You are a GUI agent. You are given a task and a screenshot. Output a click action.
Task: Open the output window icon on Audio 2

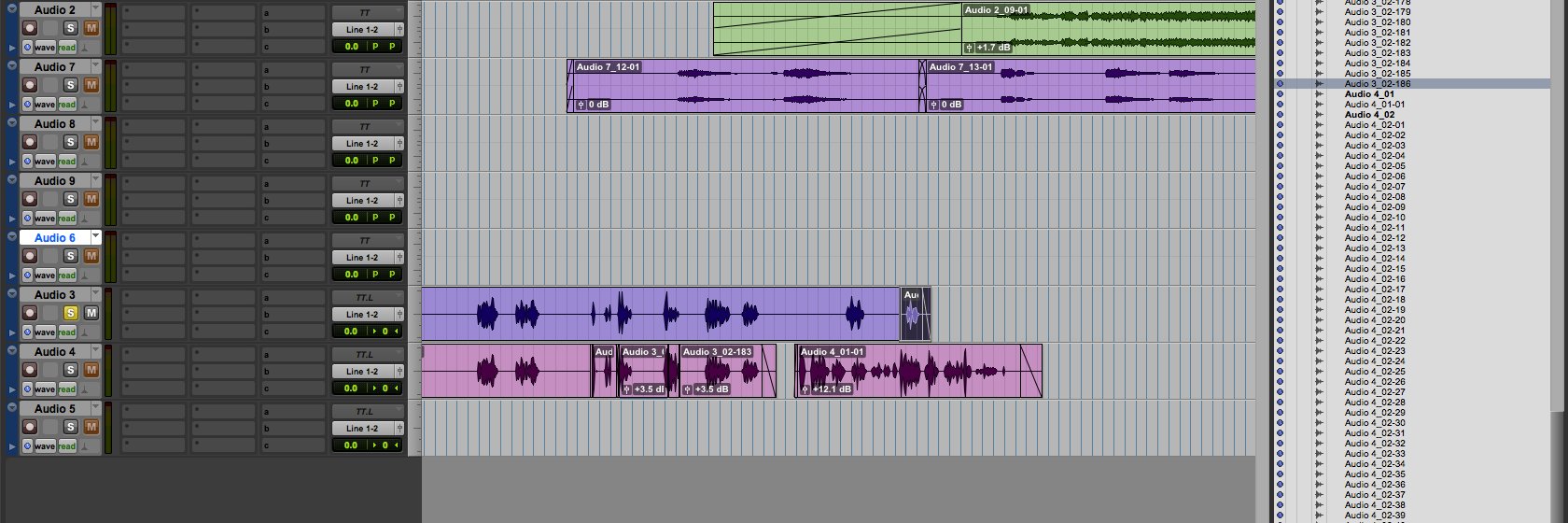[399, 30]
